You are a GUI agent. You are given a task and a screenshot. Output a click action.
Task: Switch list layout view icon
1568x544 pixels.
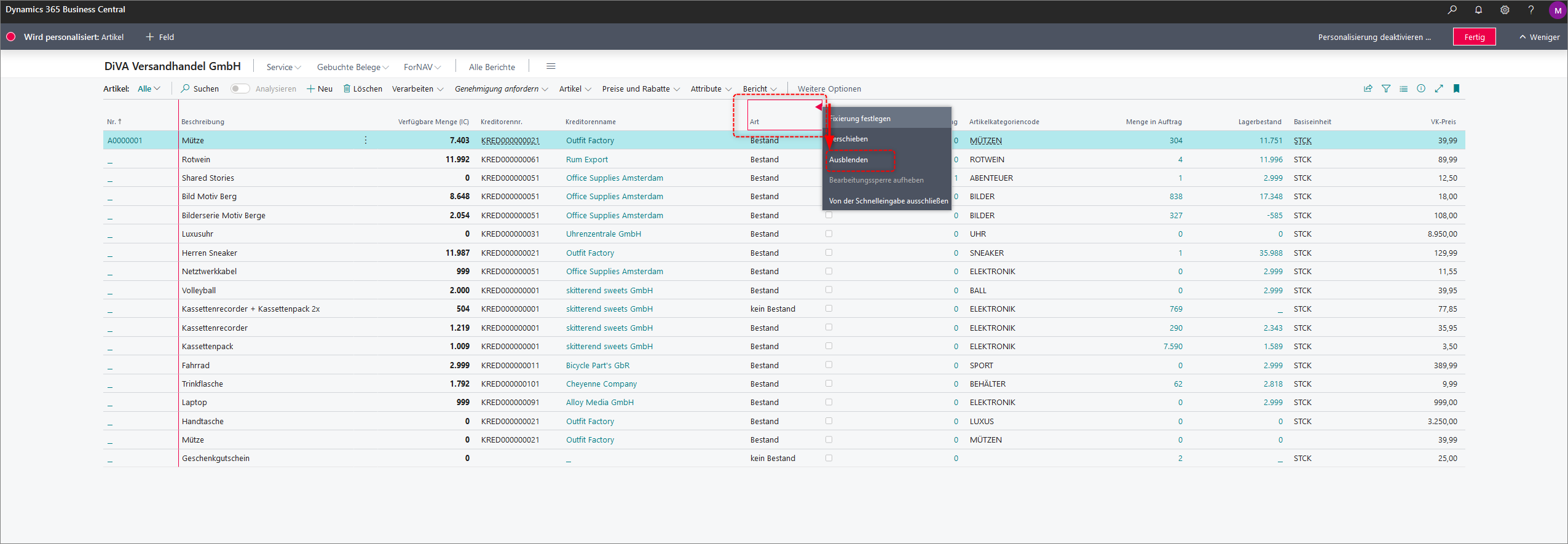click(1403, 89)
